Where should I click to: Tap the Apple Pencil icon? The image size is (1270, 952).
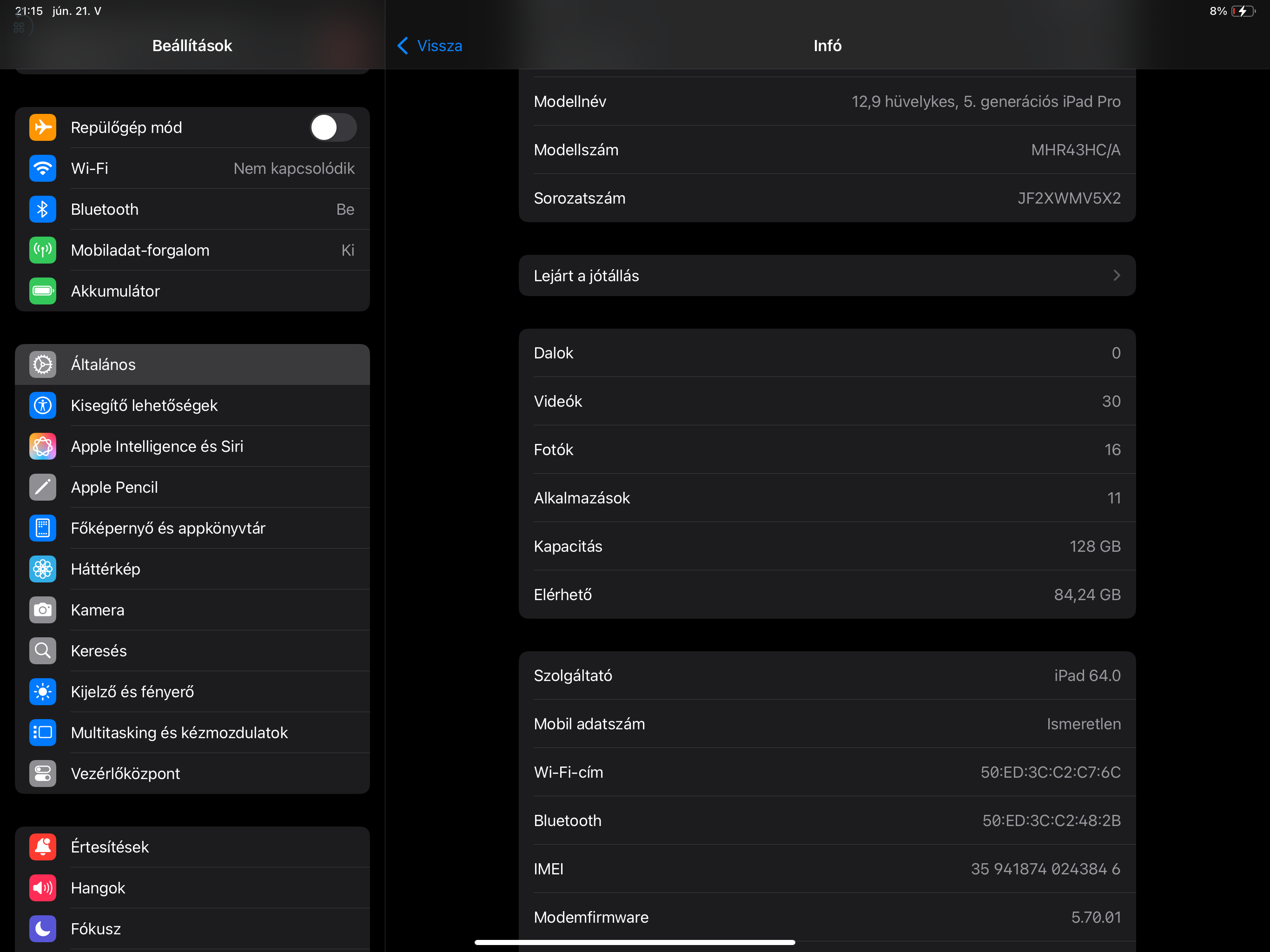tap(42, 488)
